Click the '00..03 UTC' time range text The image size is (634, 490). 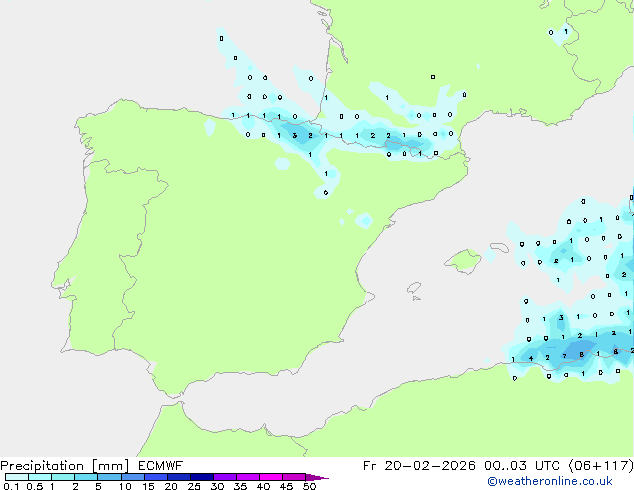pos(522,466)
